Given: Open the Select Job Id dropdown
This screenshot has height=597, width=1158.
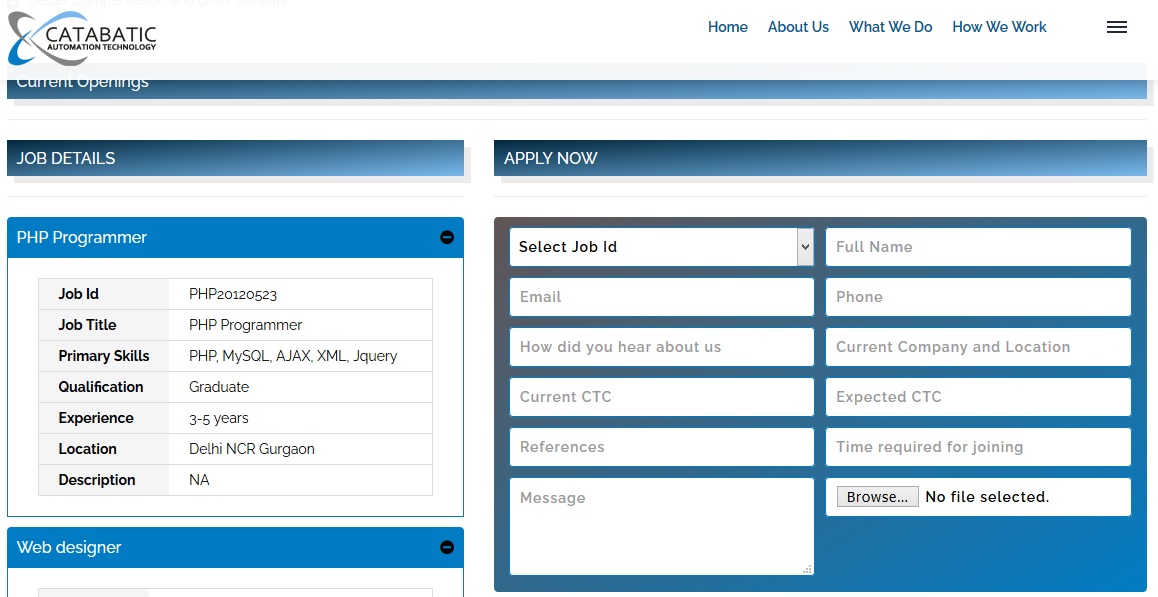Looking at the screenshot, I should click(661, 247).
